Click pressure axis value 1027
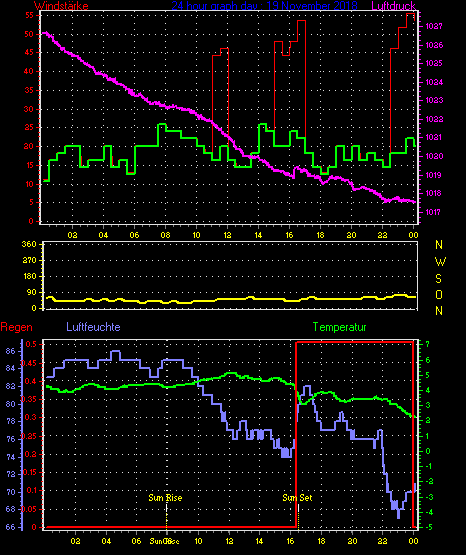 [434, 26]
